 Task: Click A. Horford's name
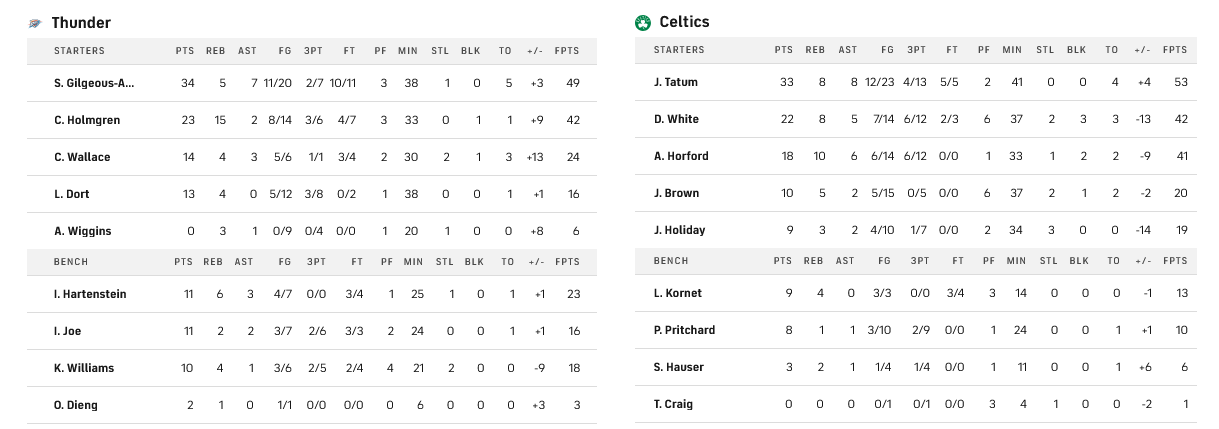pos(681,156)
